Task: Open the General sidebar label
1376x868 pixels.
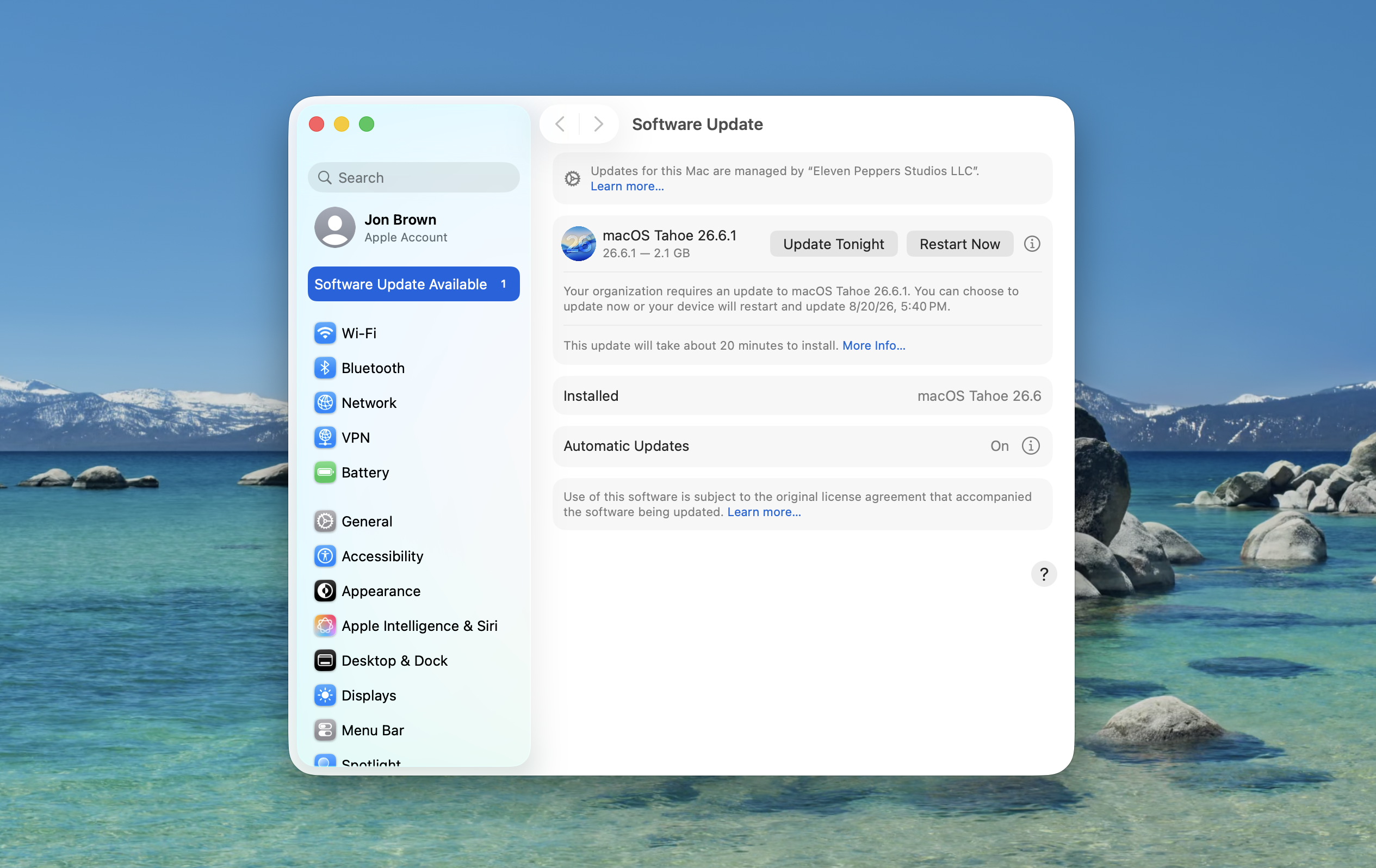Action: click(367, 522)
